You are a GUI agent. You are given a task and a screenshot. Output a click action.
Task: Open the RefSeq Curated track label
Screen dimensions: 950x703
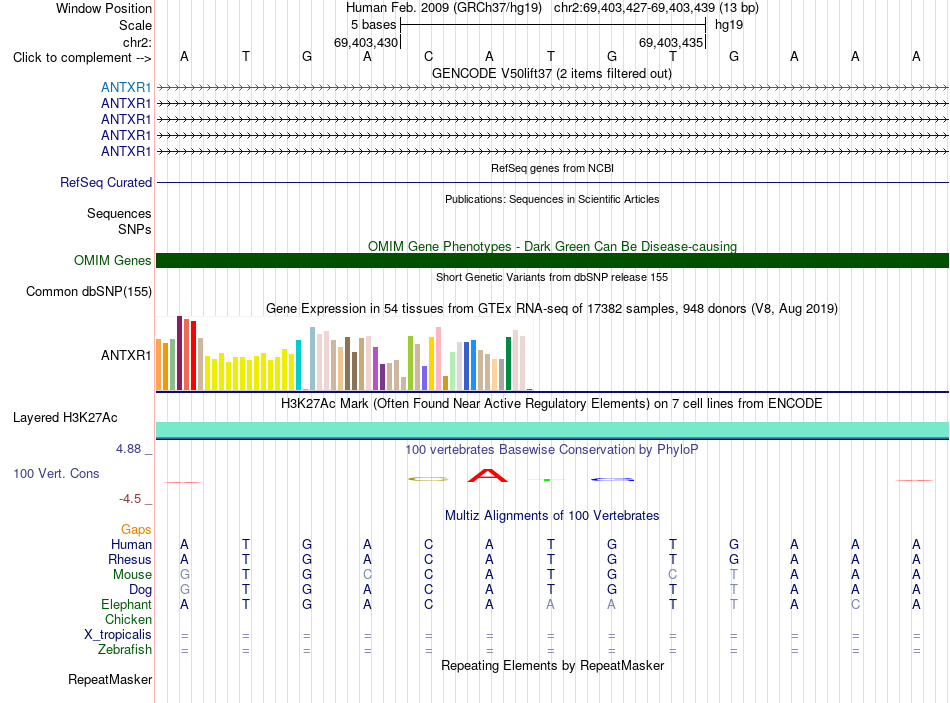point(106,182)
